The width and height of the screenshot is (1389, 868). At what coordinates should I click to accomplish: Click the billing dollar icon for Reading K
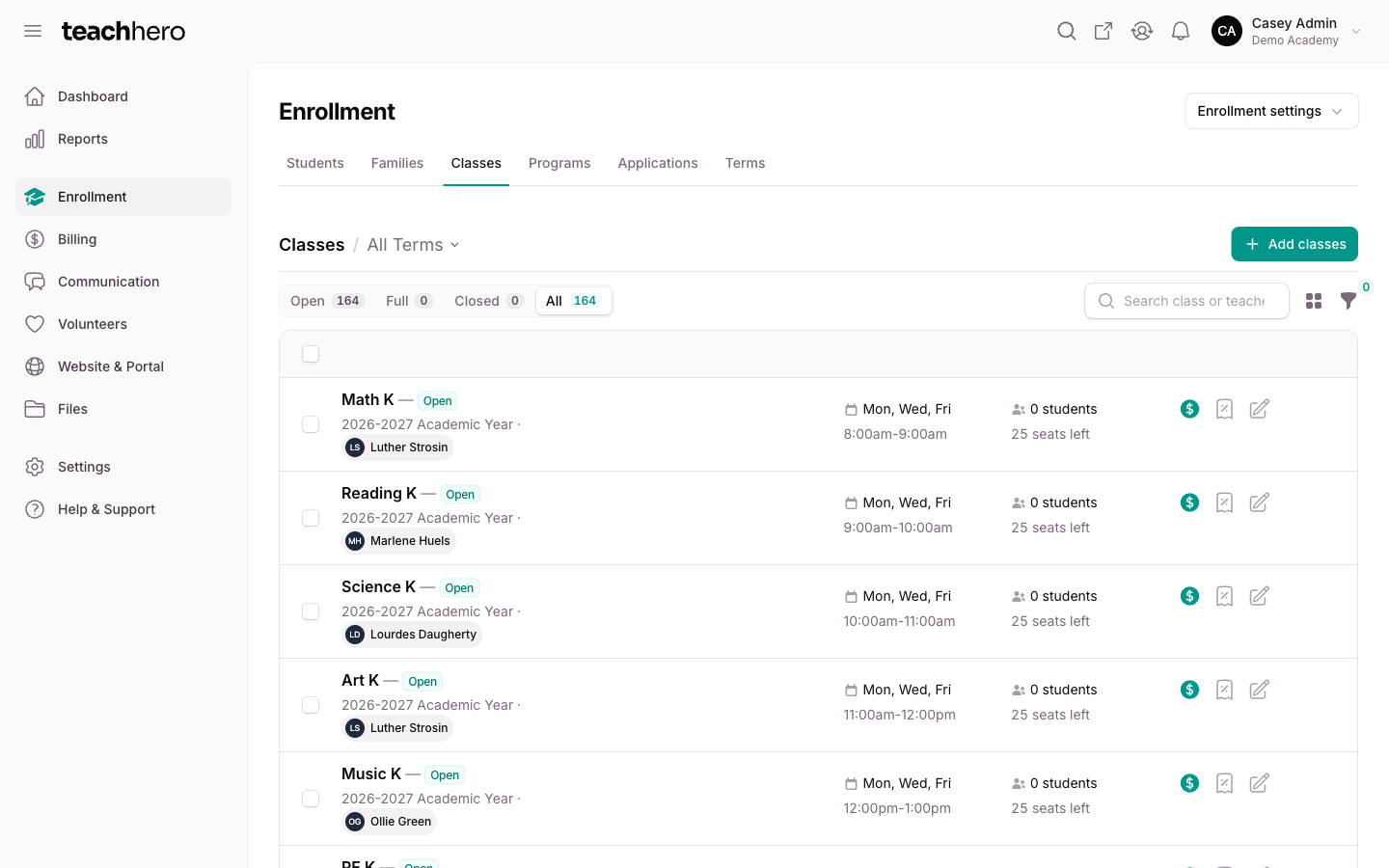click(x=1189, y=502)
